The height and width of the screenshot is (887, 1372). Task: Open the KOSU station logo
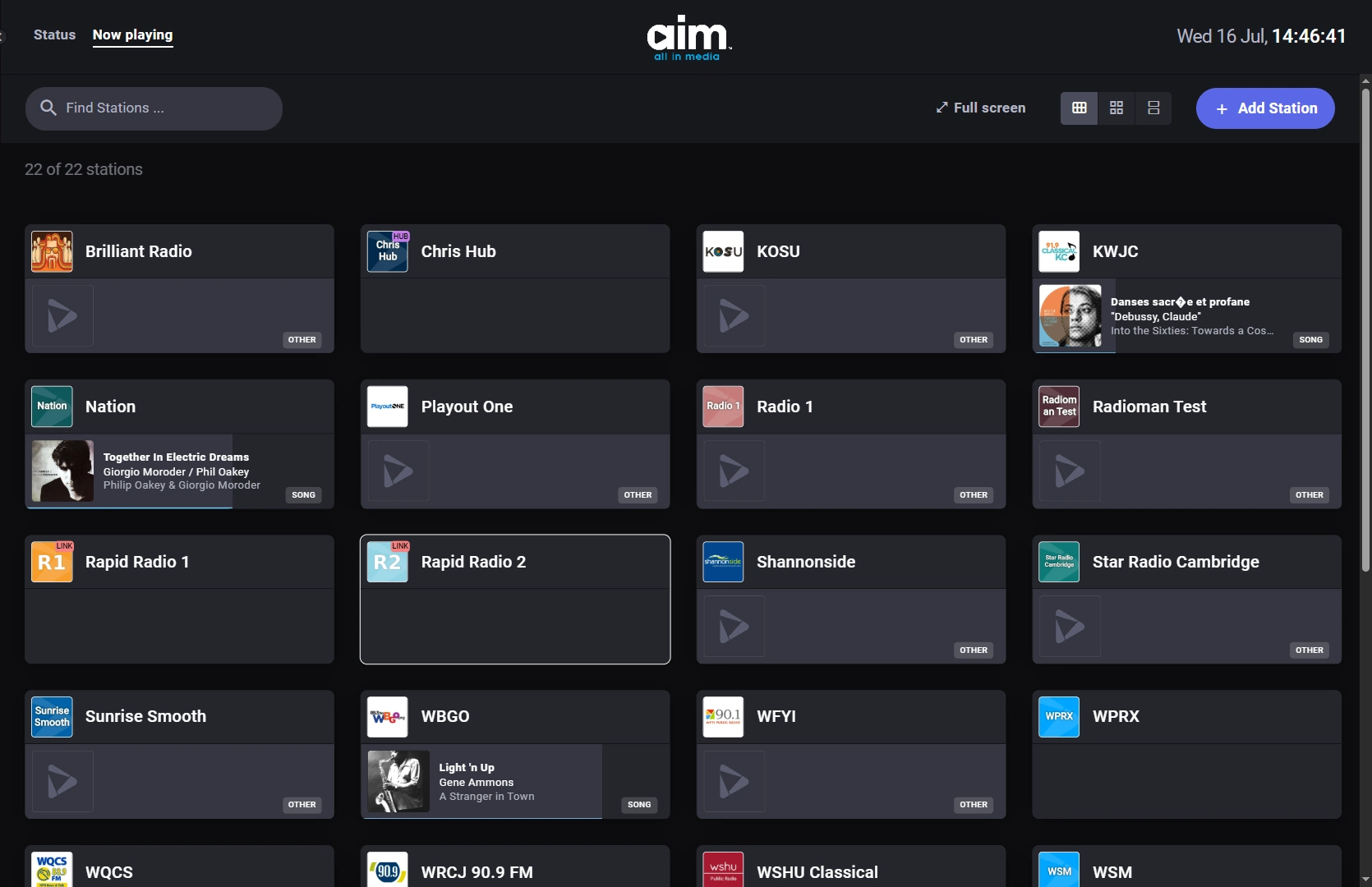(724, 251)
